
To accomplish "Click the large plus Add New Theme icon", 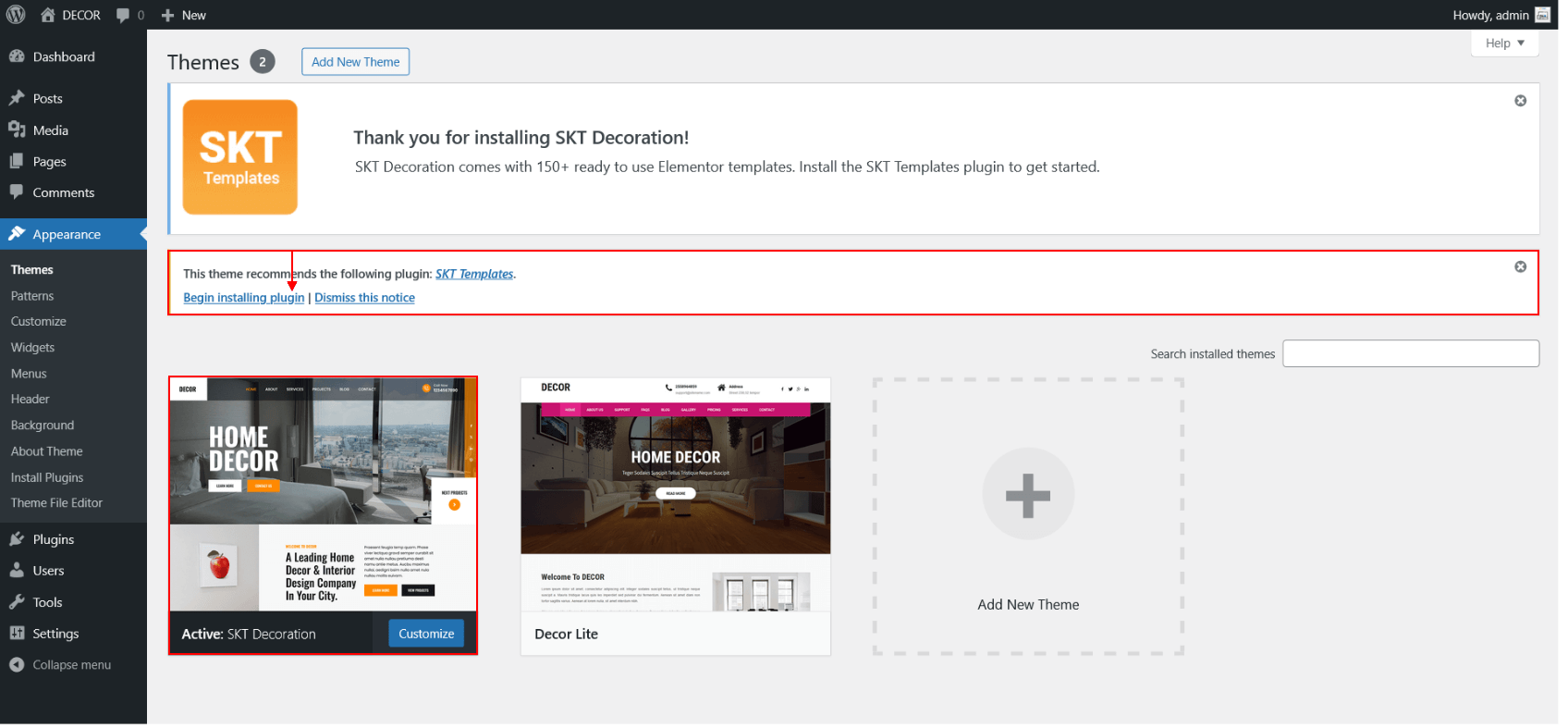I will (1028, 494).
